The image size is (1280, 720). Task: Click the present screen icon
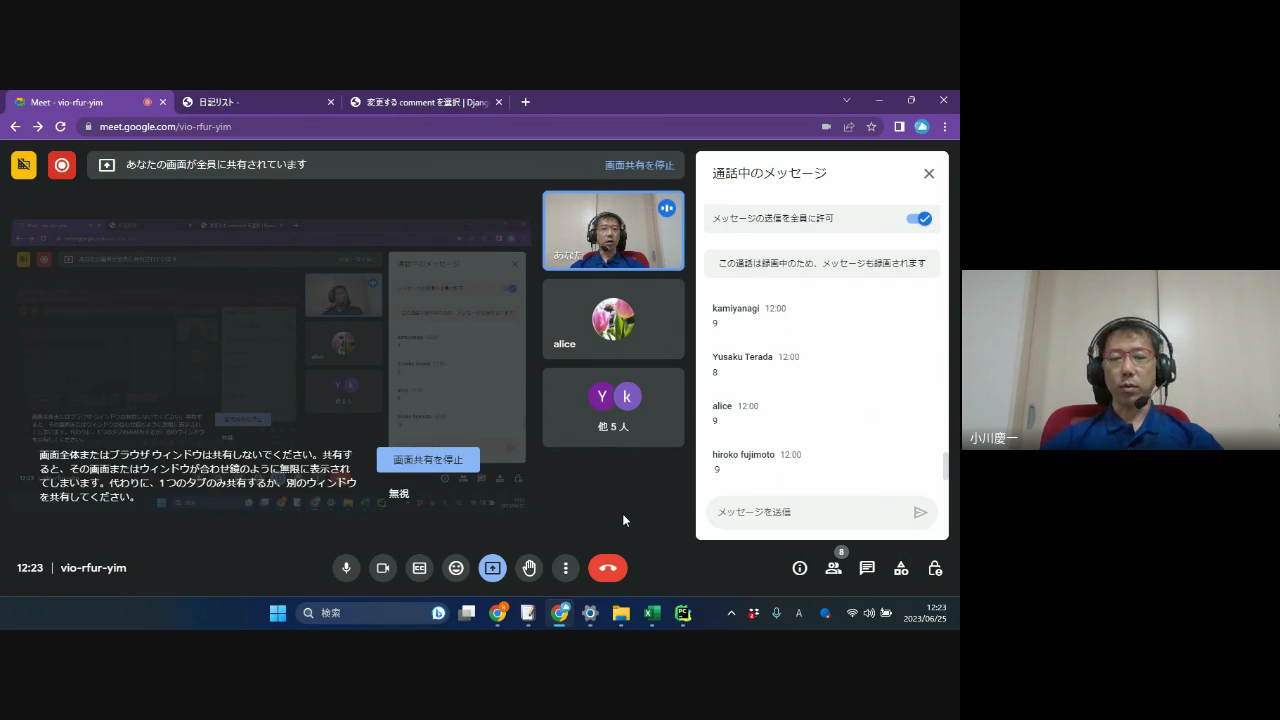tap(492, 568)
